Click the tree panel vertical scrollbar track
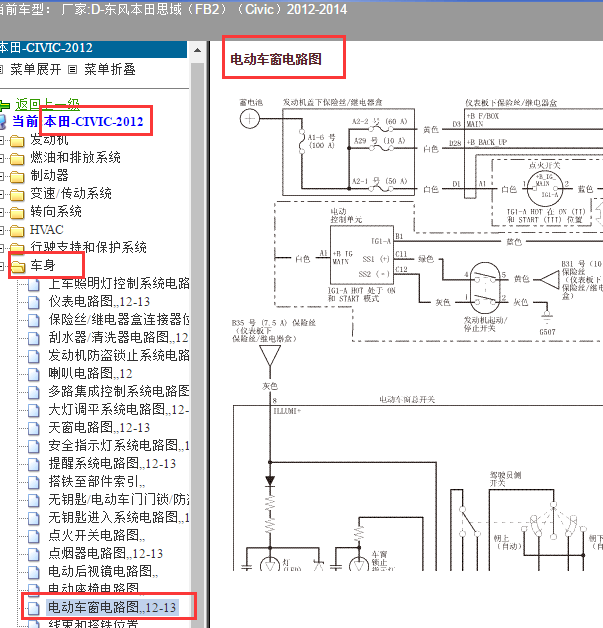 [197, 344]
